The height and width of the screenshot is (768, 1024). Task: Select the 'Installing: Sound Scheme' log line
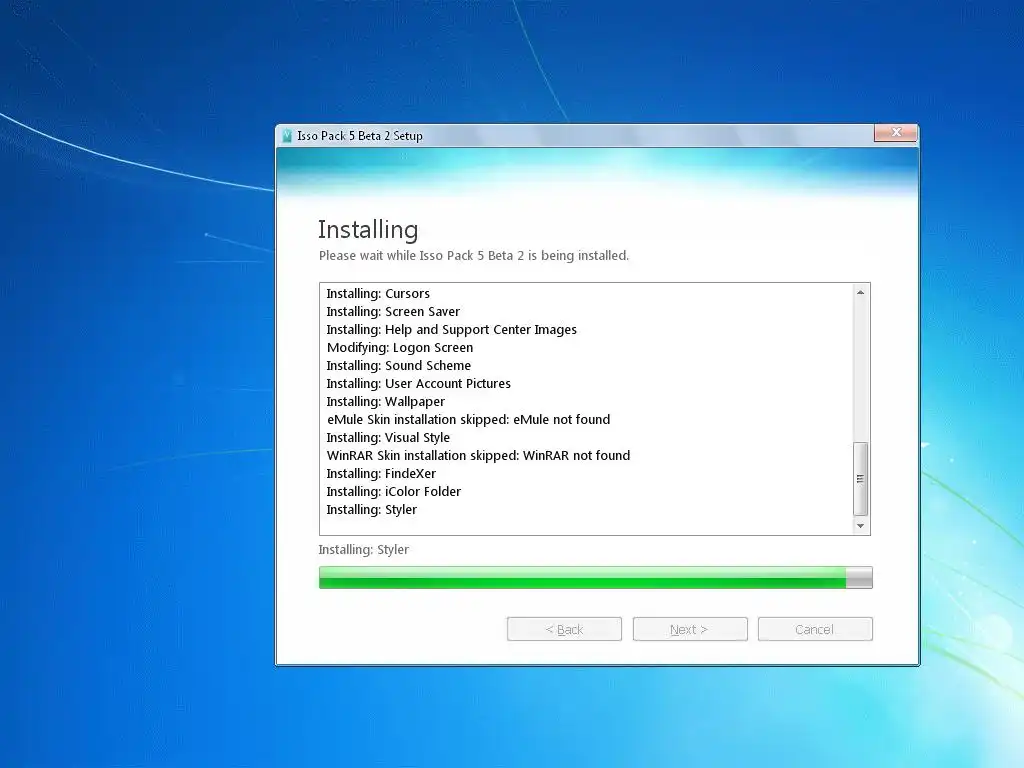tap(398, 365)
